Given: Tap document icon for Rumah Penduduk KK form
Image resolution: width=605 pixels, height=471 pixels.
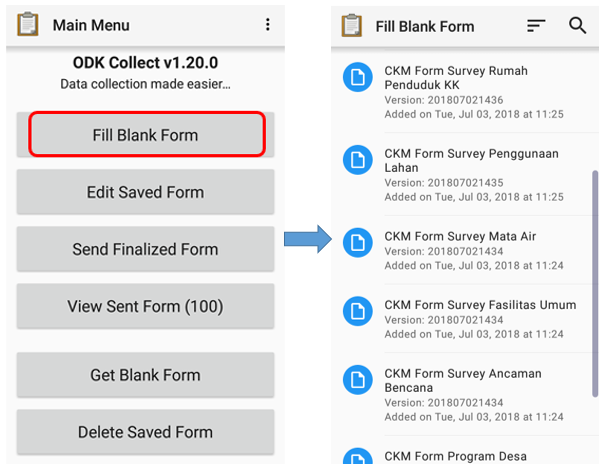Looking at the screenshot, I should 358,77.
